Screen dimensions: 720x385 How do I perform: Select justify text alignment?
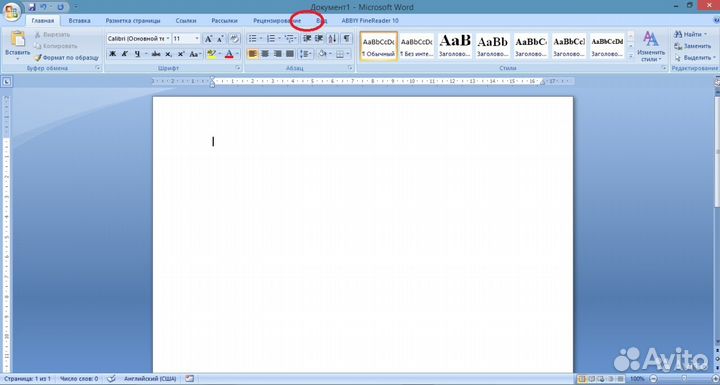[x=290, y=54]
